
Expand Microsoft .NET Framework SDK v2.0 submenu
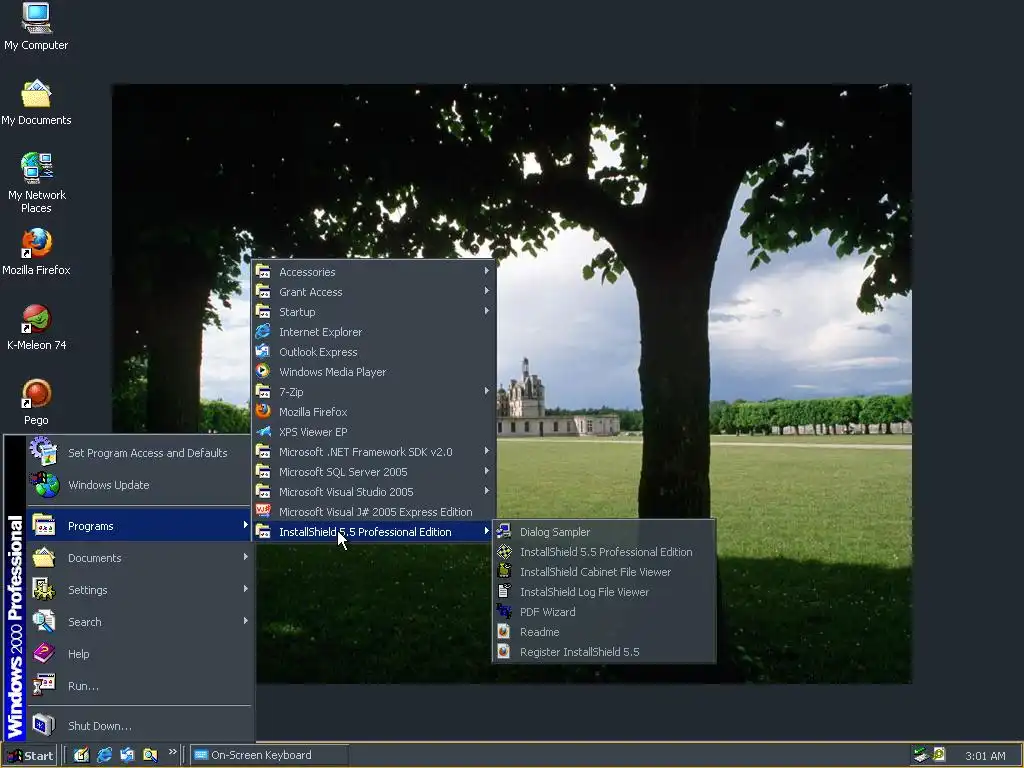374,452
